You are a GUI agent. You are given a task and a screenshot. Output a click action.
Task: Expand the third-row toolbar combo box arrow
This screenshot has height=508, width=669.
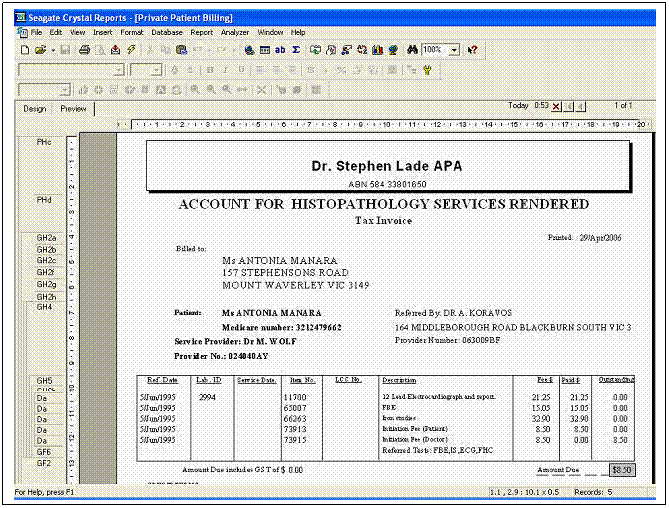(65, 90)
